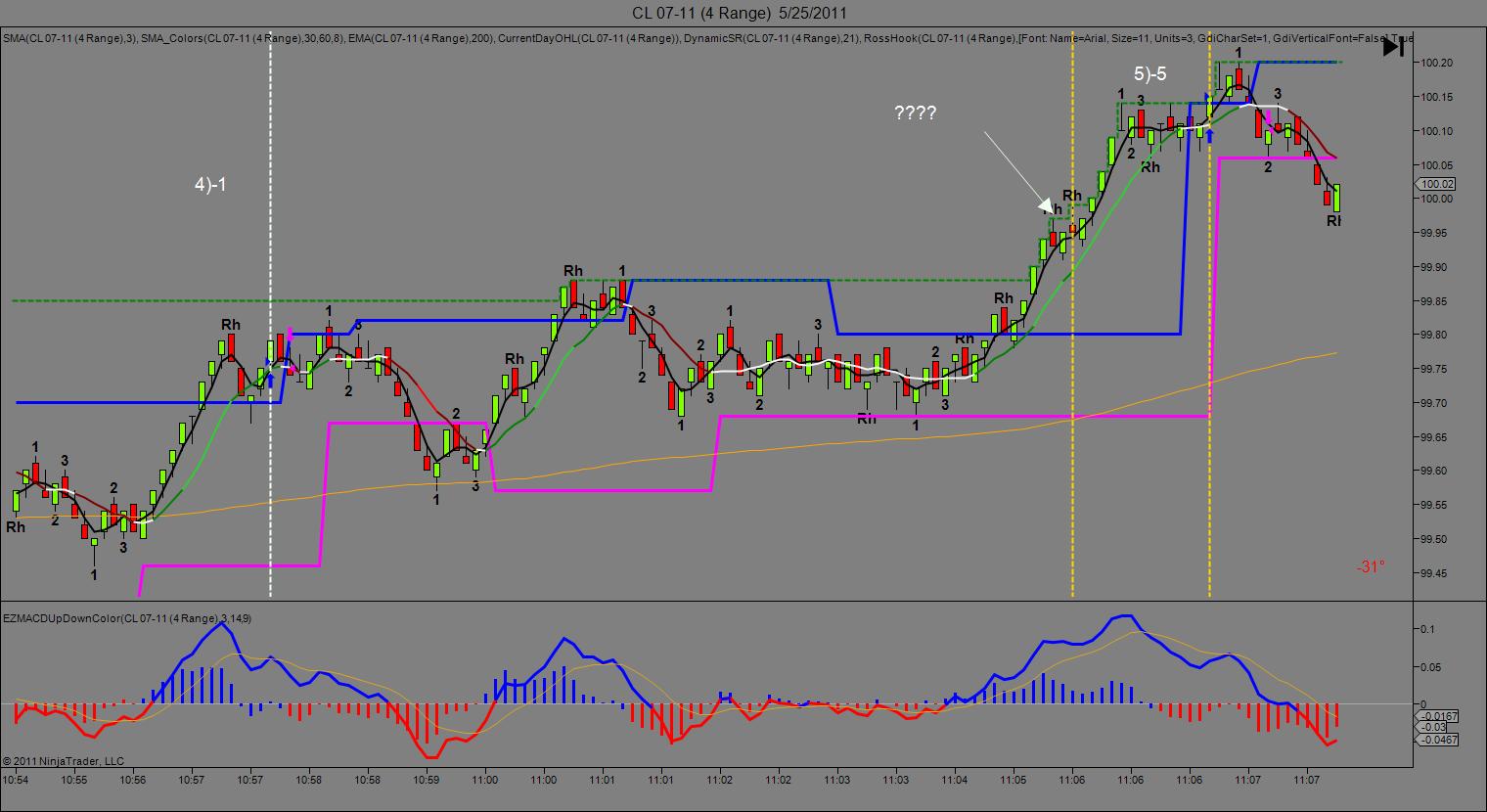This screenshot has height=812, width=1487.
Task: Click the 99.90 price axis label
Action: (x=1436, y=267)
